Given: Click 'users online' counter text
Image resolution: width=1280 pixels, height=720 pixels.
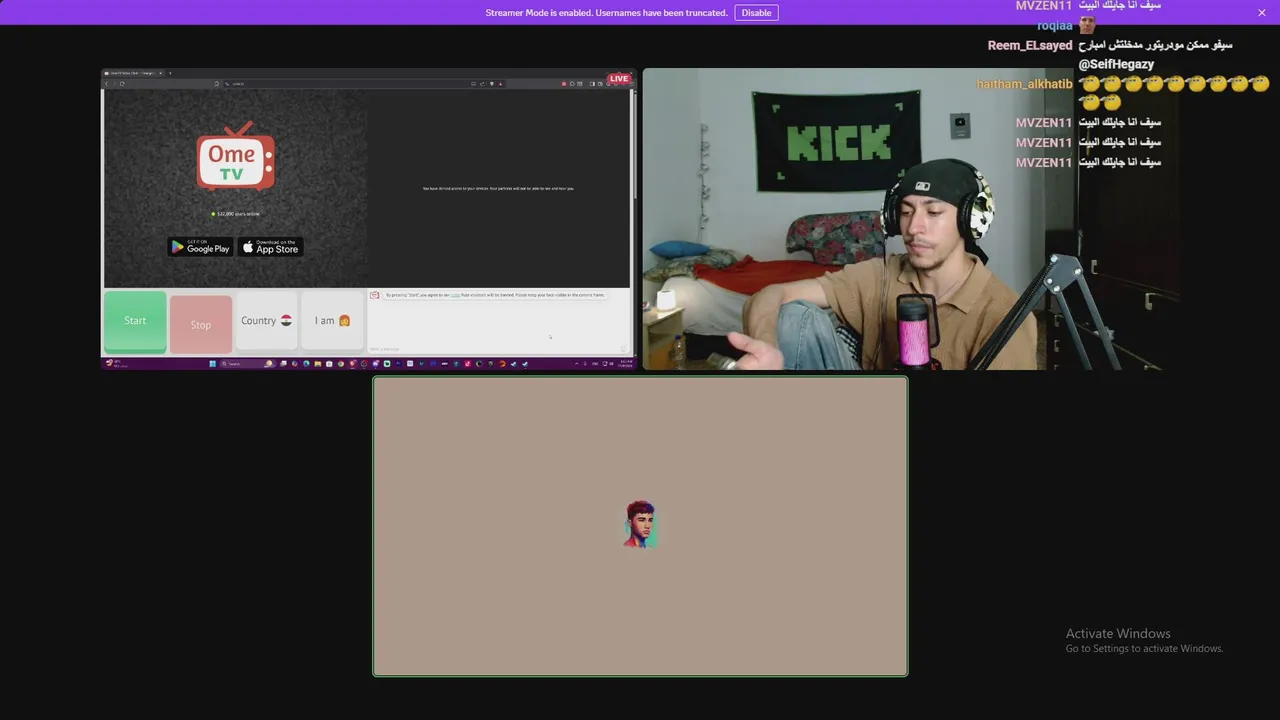Looking at the screenshot, I should (237, 214).
